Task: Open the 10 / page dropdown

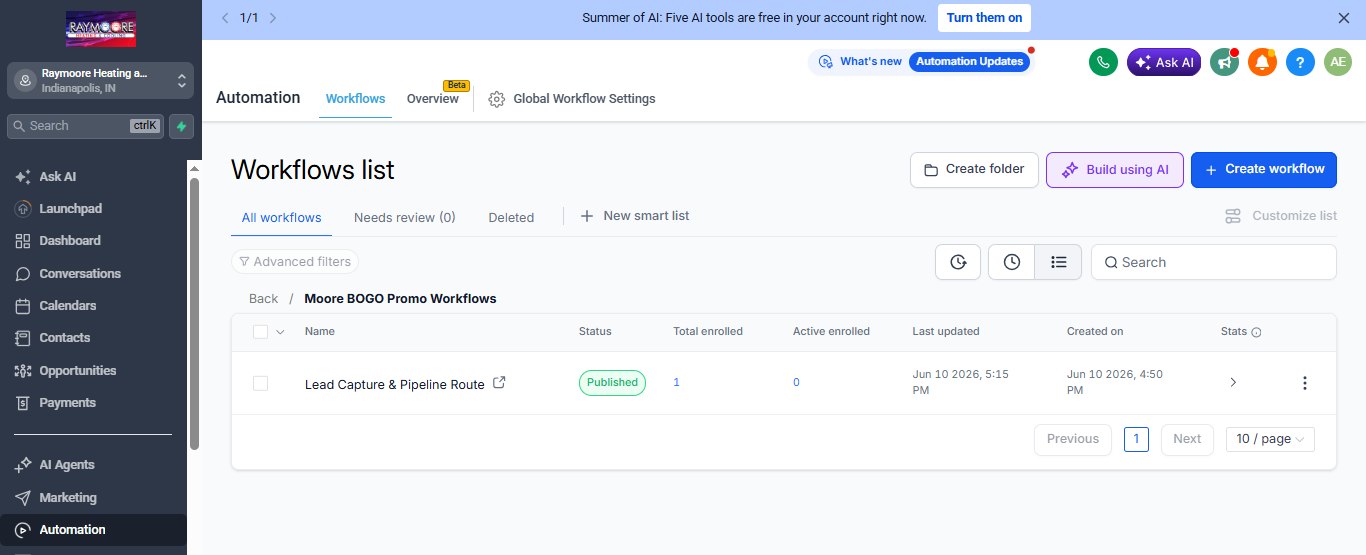Action: (x=1270, y=439)
